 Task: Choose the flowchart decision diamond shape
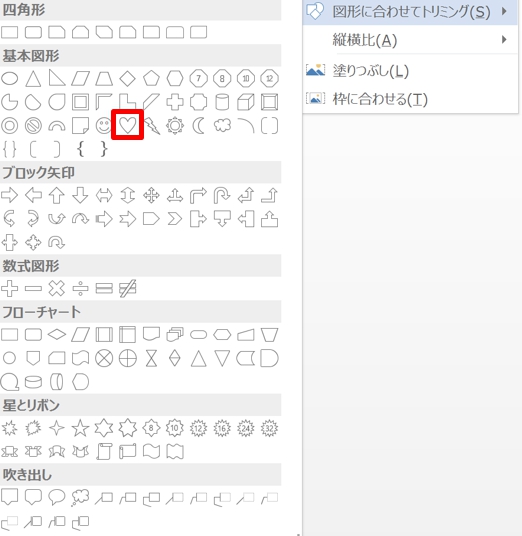57,334
